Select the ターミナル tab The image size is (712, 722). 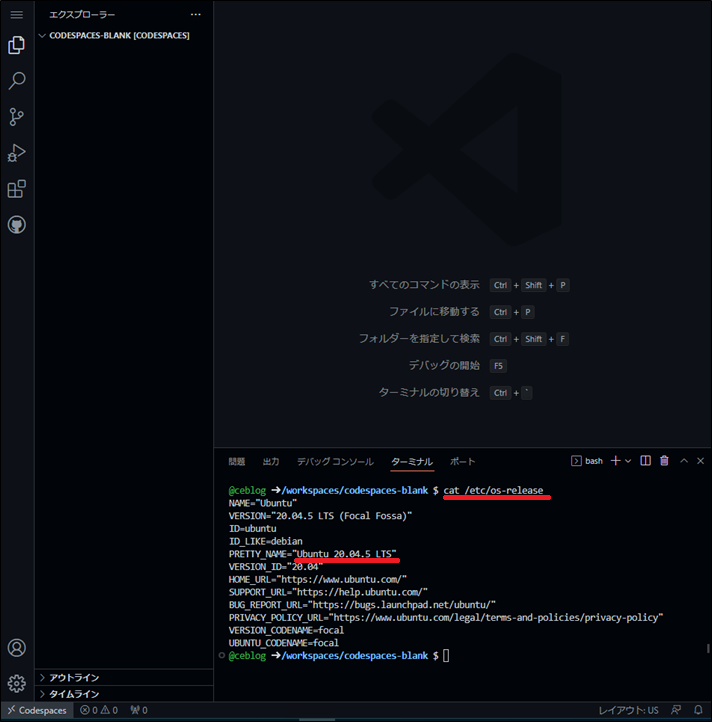pyautogui.click(x=412, y=461)
